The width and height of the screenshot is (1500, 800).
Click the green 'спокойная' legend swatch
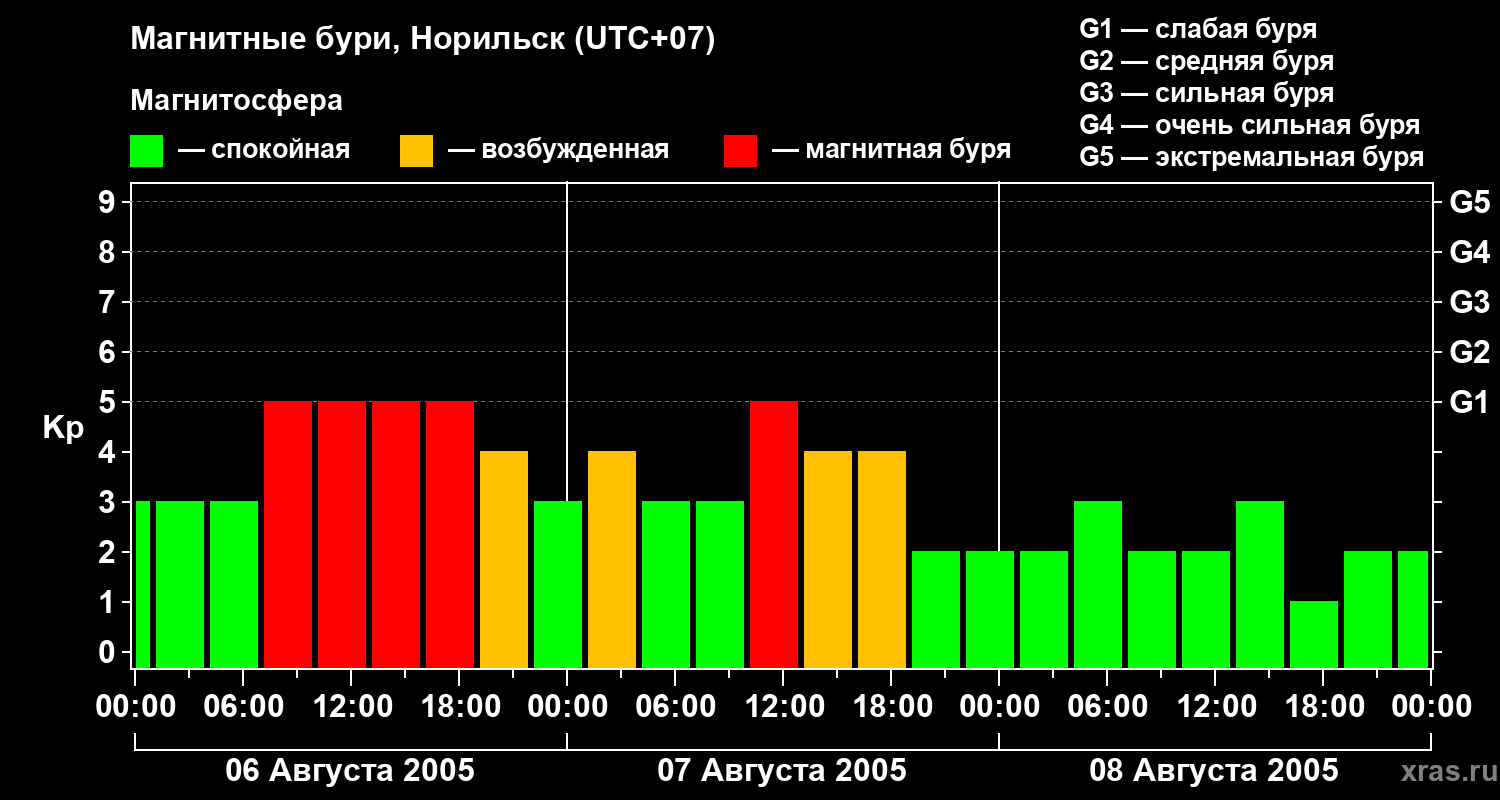tap(147, 151)
